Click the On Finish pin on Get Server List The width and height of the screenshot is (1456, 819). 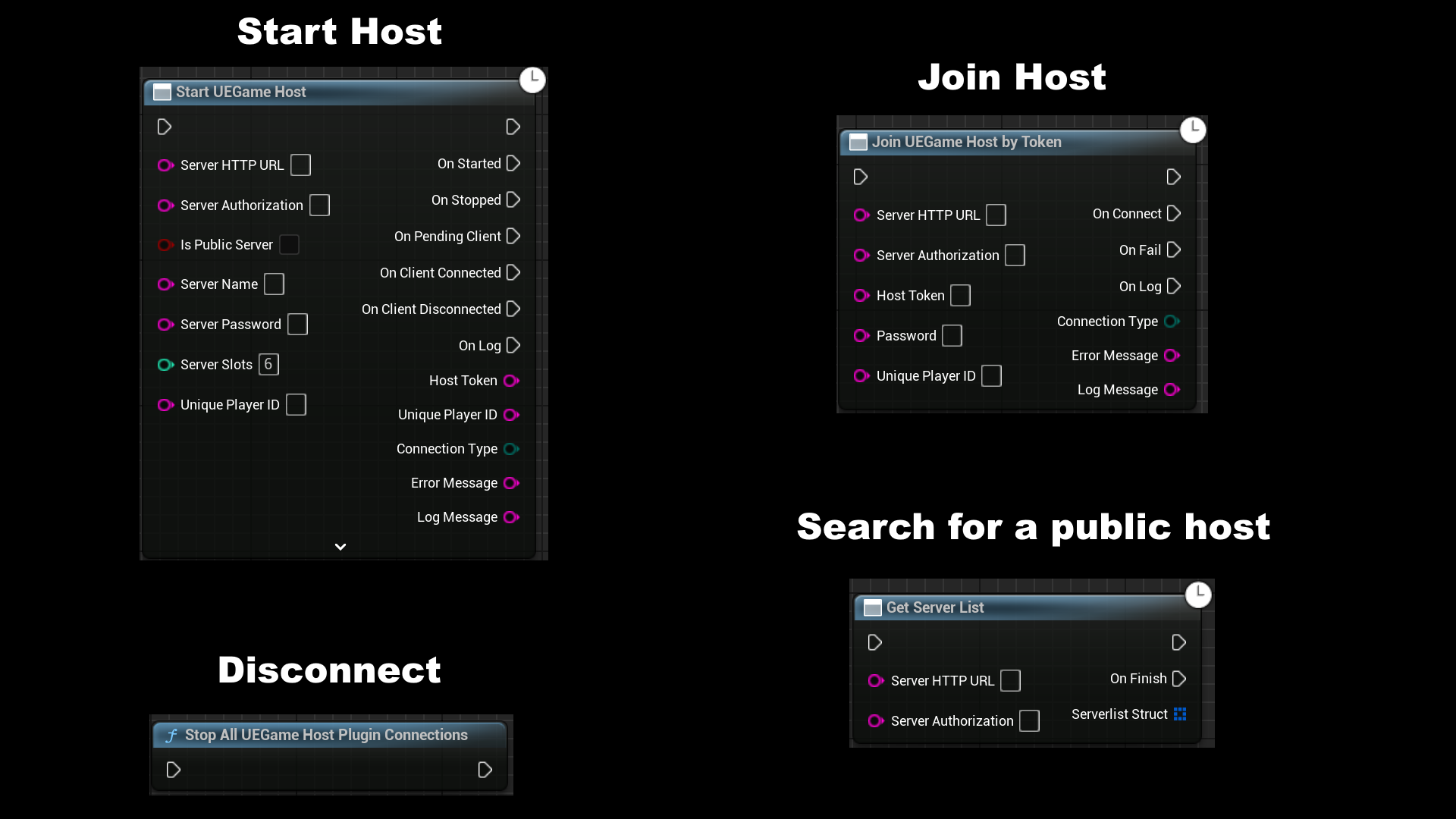tap(1178, 679)
